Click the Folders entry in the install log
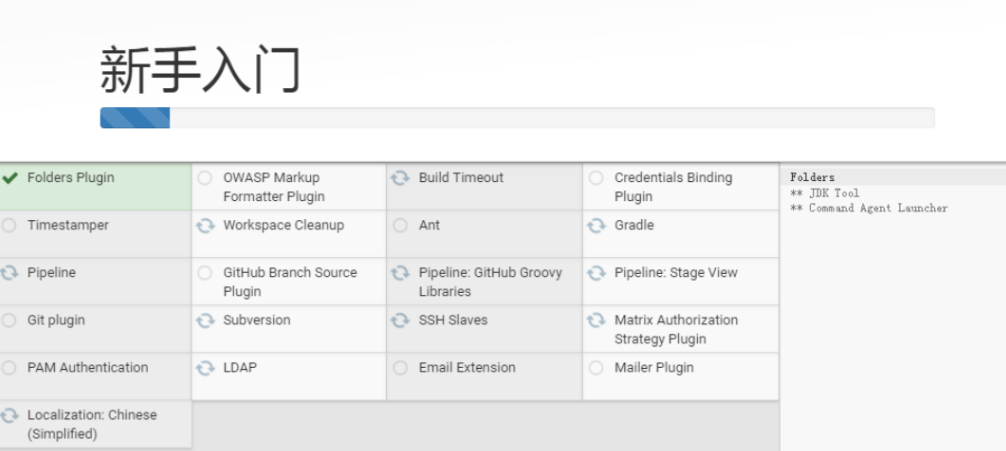 [x=812, y=177]
